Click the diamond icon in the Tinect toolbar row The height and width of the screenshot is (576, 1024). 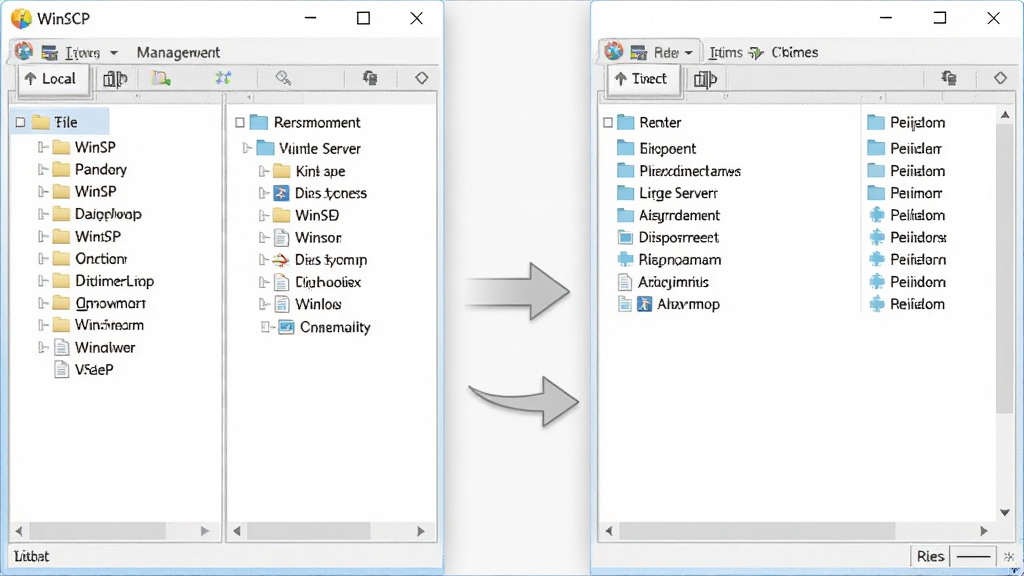click(1000, 78)
